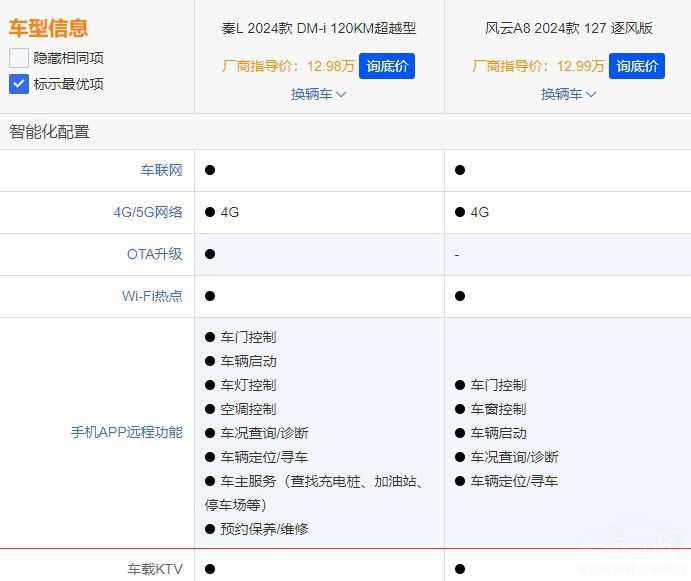
Task: Click the 车联网 row label
Action: click(161, 170)
